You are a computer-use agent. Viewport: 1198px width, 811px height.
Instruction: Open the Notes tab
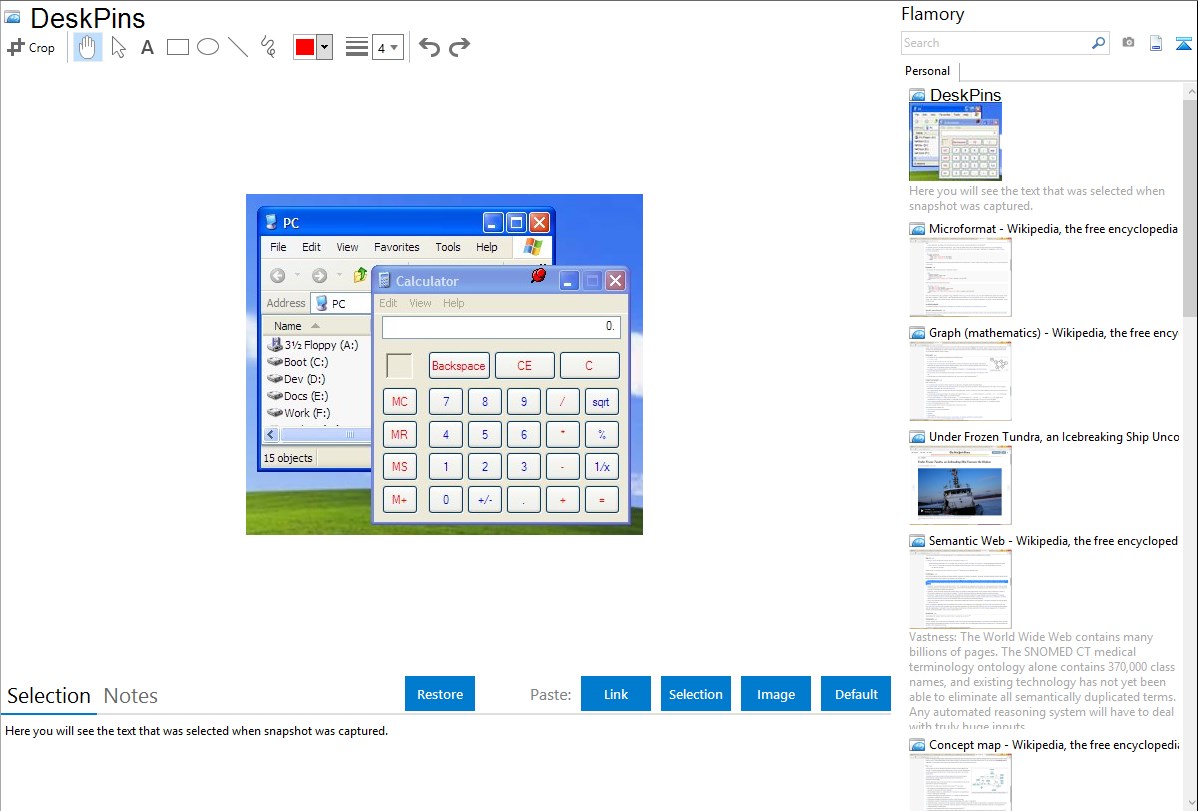[x=131, y=696]
